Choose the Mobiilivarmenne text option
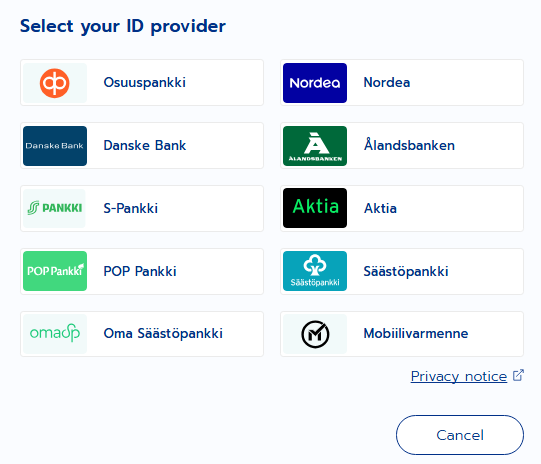The height and width of the screenshot is (464, 541). [x=416, y=333]
